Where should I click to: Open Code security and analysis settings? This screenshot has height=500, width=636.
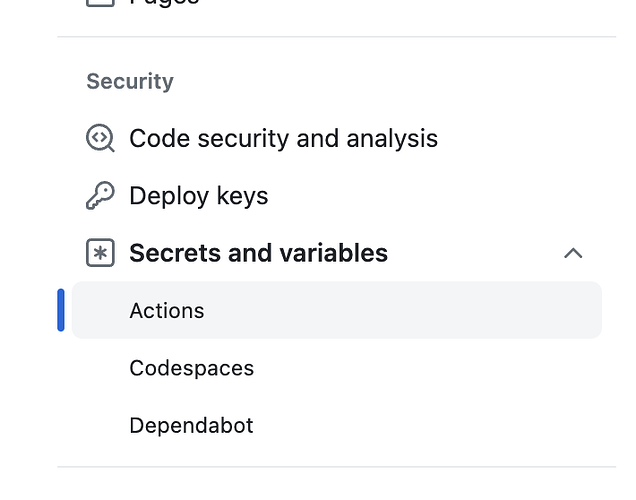[x=283, y=138]
